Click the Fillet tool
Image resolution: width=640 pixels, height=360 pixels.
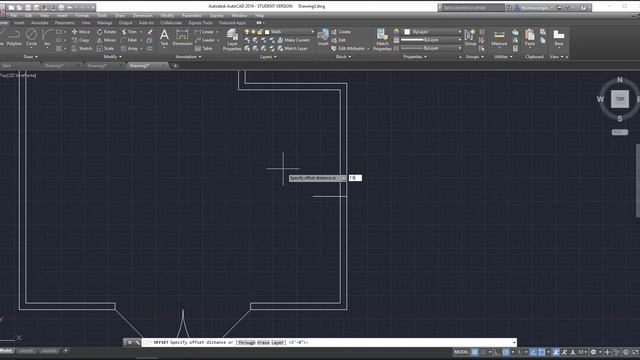tap(129, 40)
